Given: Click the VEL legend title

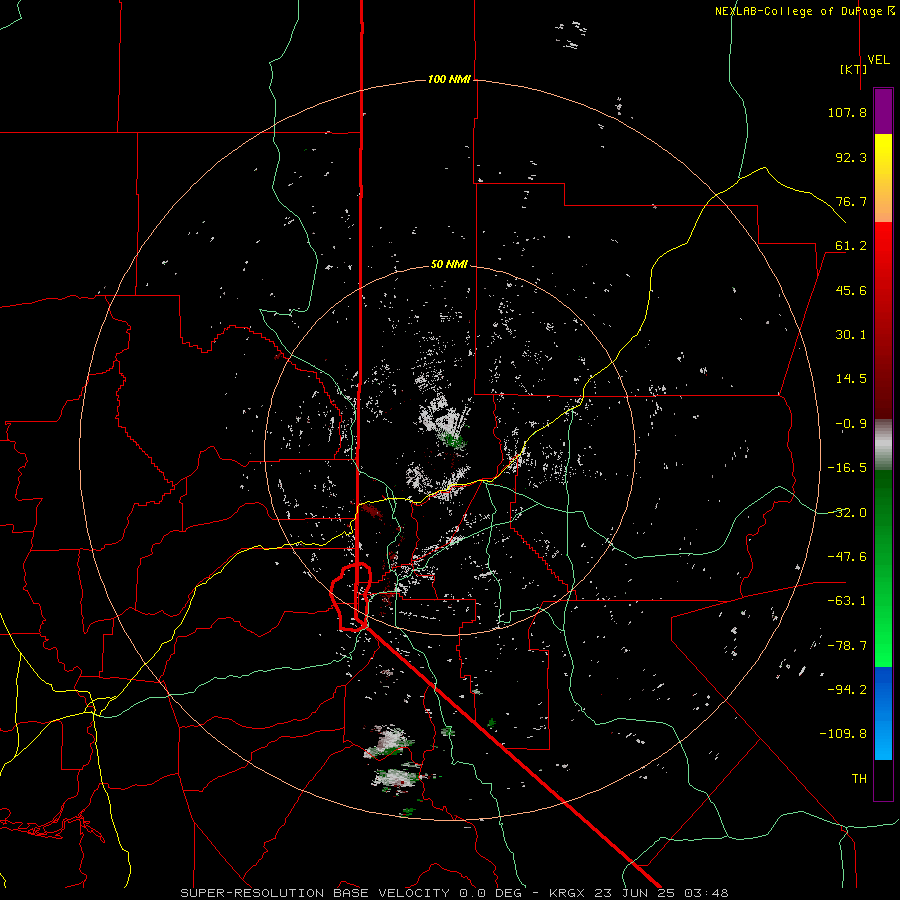Looking at the screenshot, I should (878, 60).
